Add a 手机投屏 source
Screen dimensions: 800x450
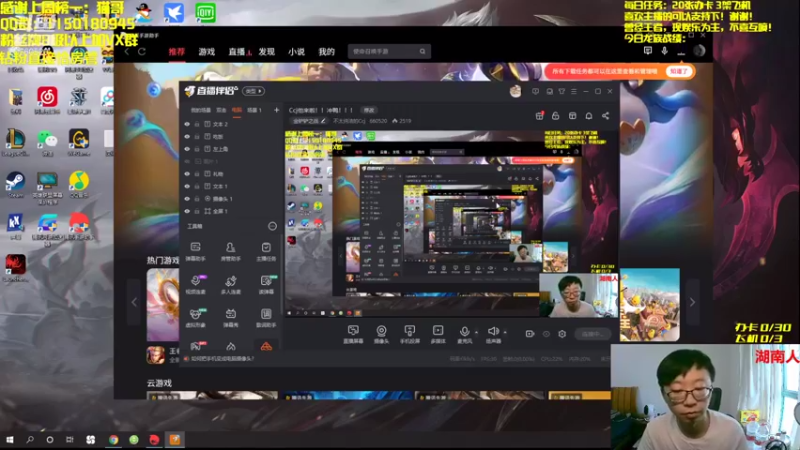[x=409, y=334]
